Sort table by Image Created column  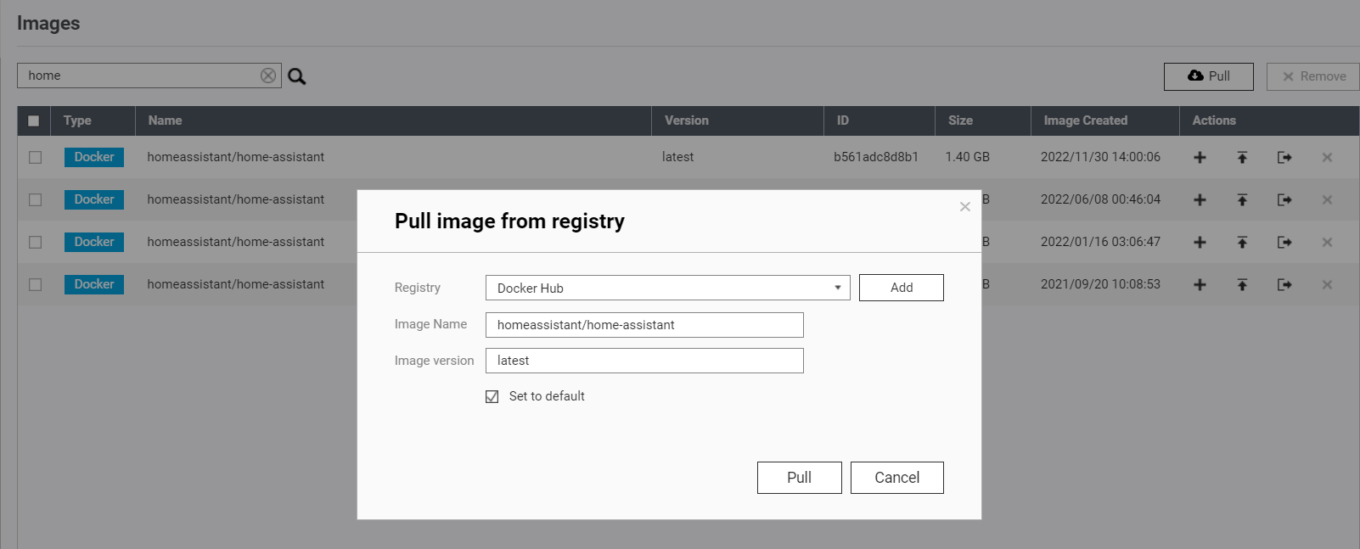(1085, 120)
